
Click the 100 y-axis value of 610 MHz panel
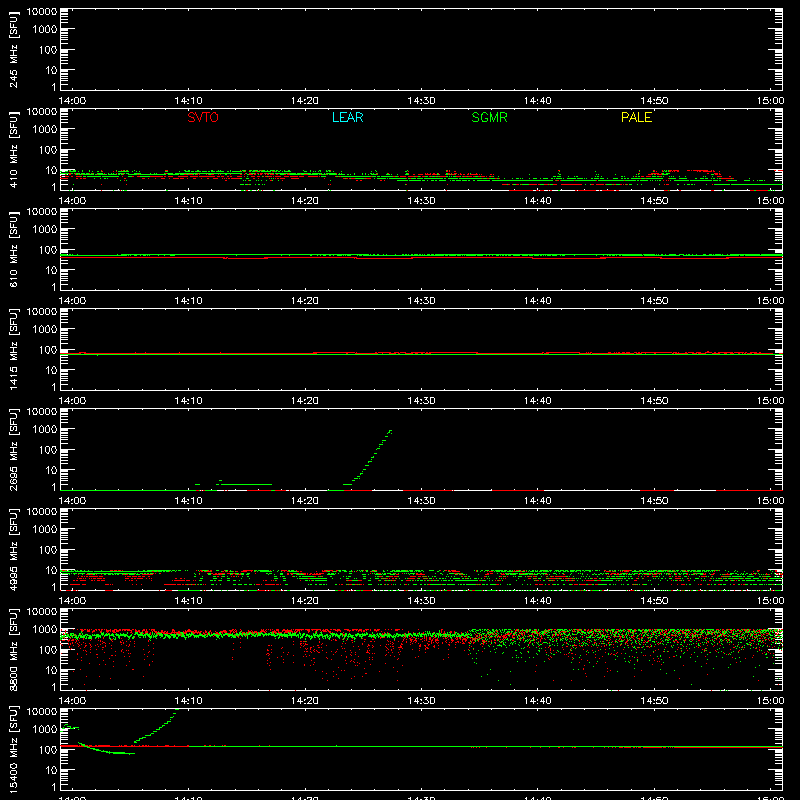click(49, 249)
